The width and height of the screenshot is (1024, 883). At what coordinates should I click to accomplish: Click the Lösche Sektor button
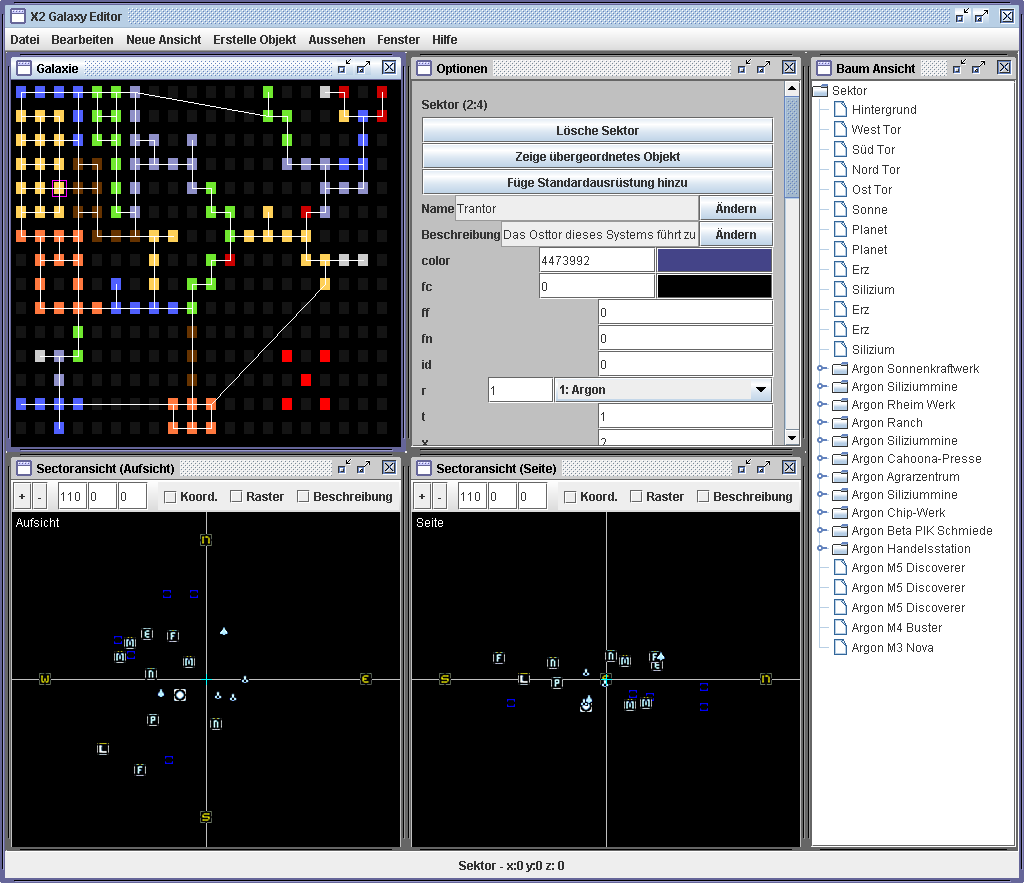tap(597, 131)
